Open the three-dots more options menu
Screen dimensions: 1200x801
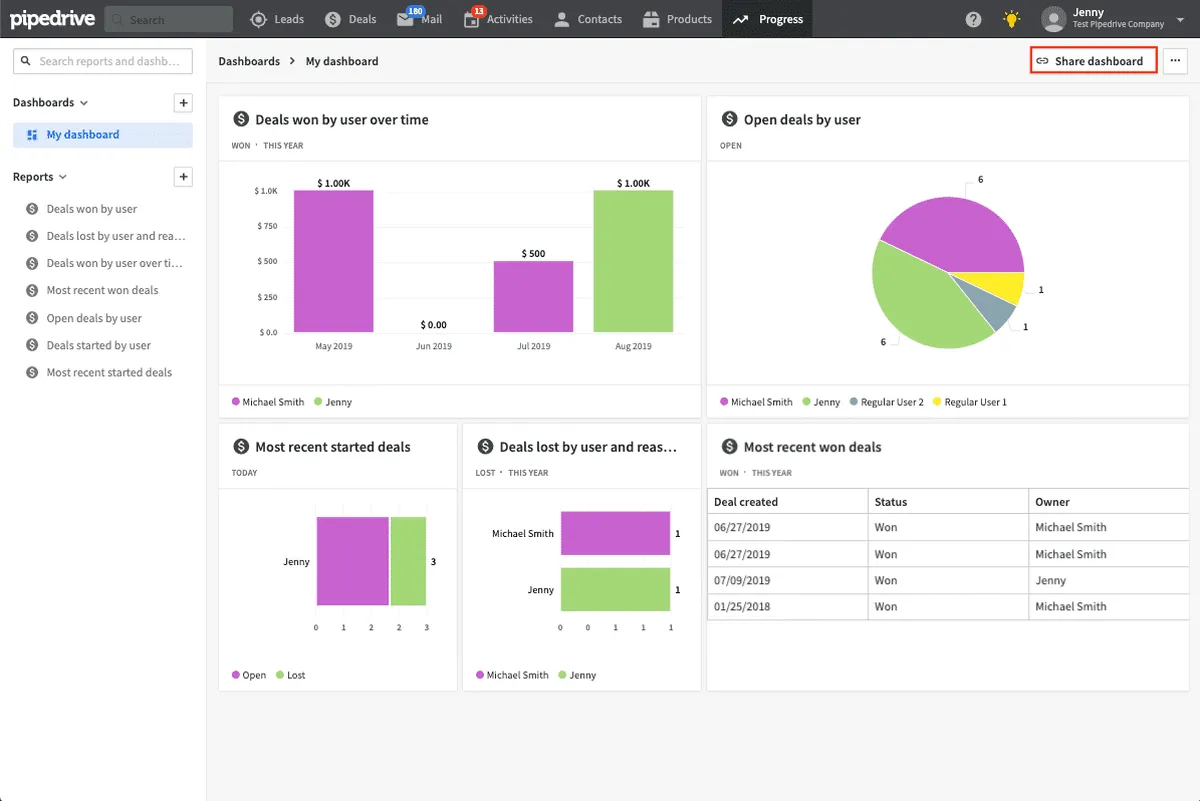1175,61
